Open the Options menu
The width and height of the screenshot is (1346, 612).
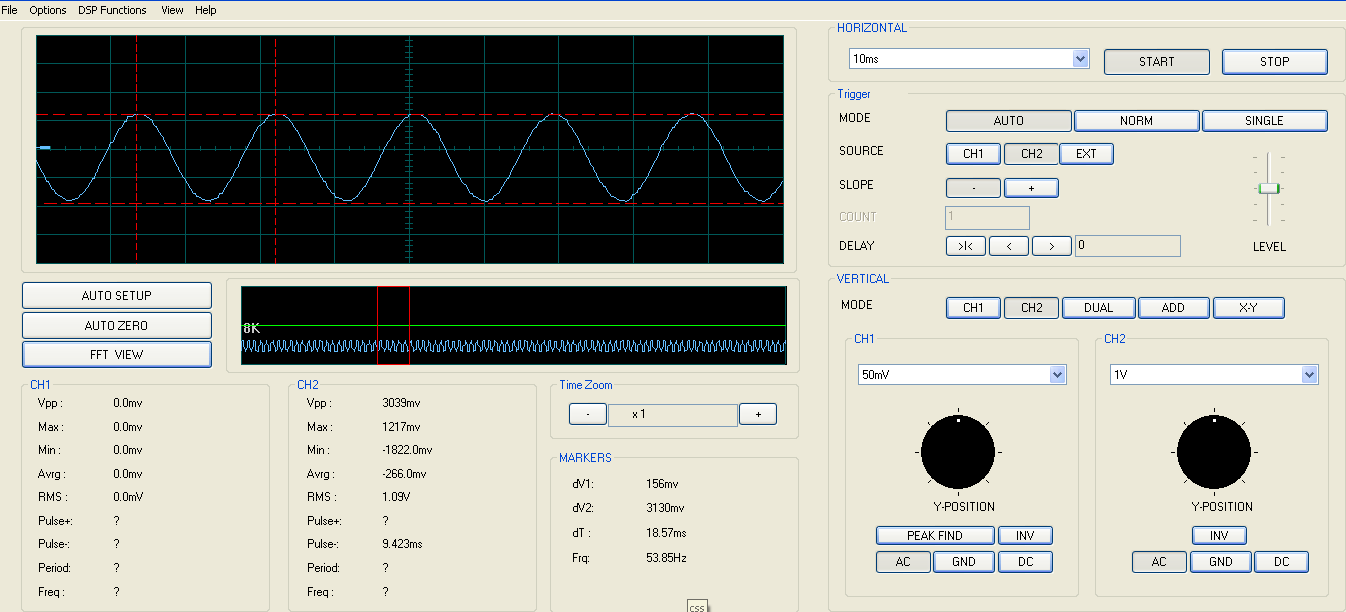coord(48,10)
